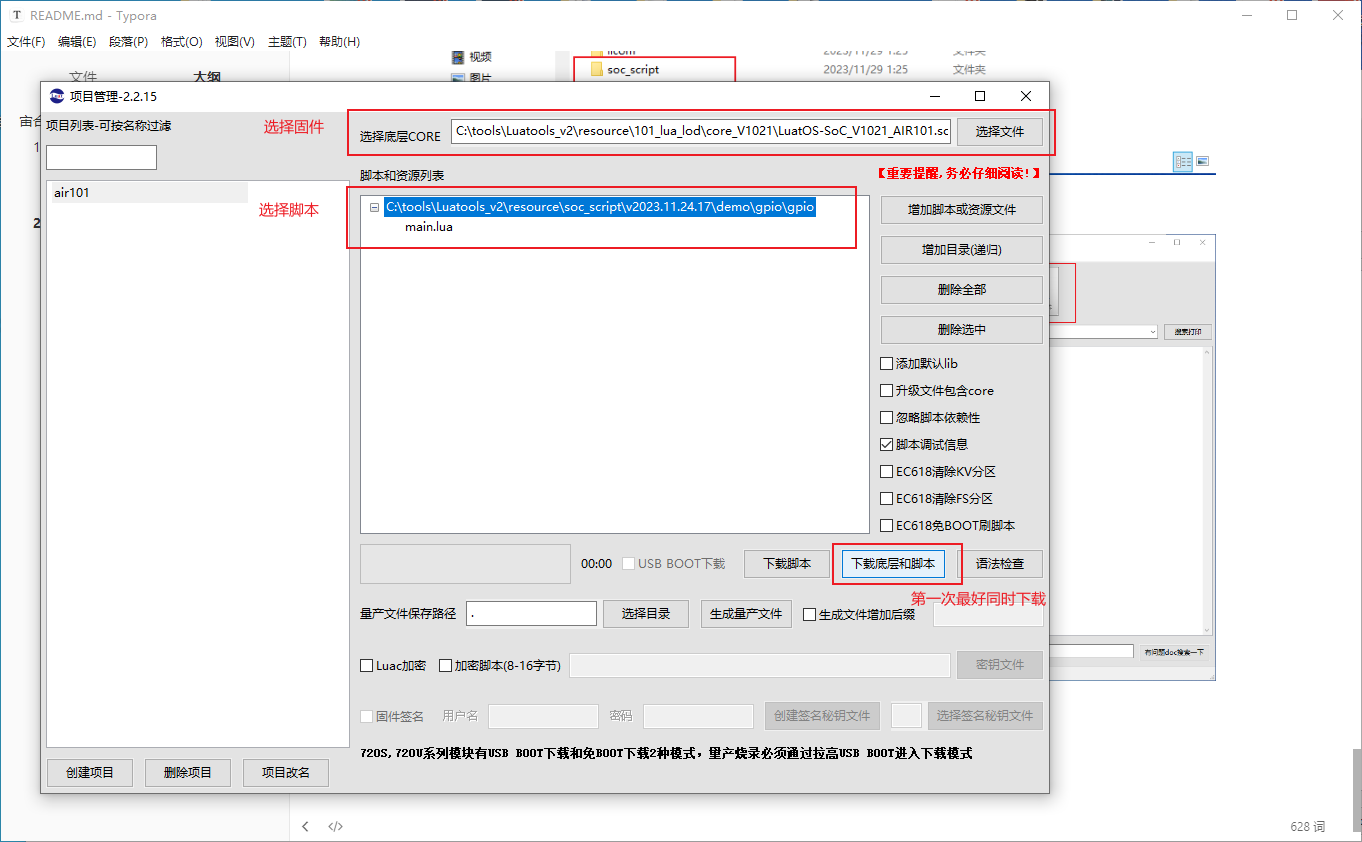
Task: Open the 格式(O) menu
Action: 181,42
